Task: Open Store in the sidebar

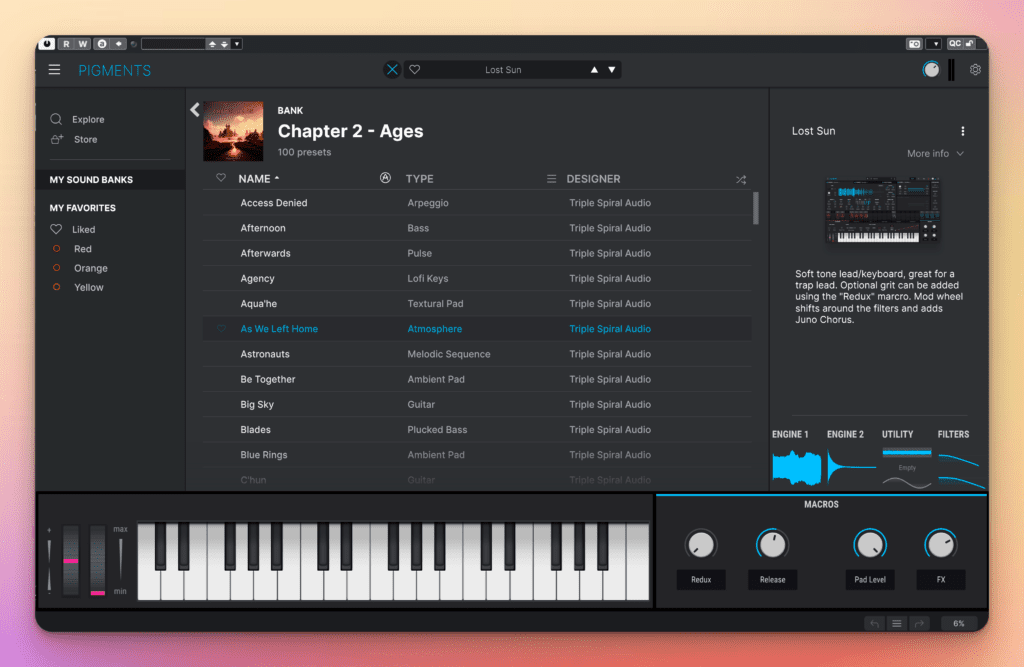Action: click(85, 139)
